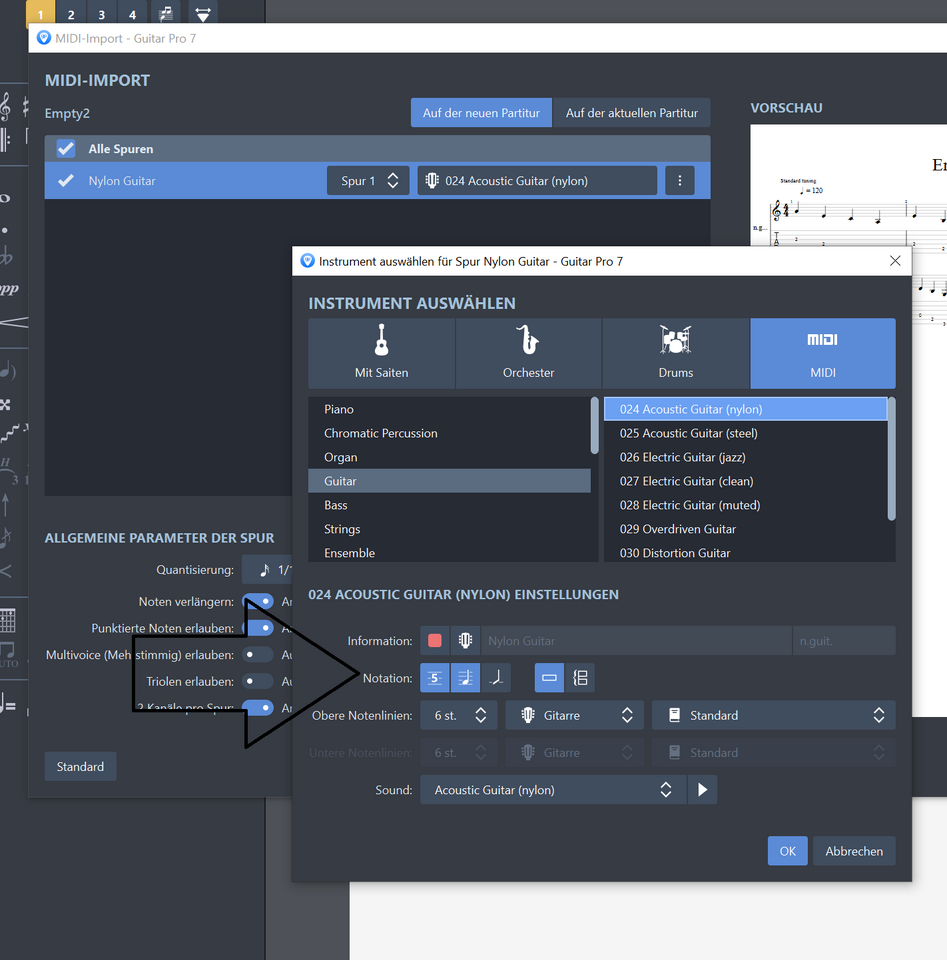Click the instrument icon button beside color
Screen dimensions: 947x960
[x=465, y=640]
